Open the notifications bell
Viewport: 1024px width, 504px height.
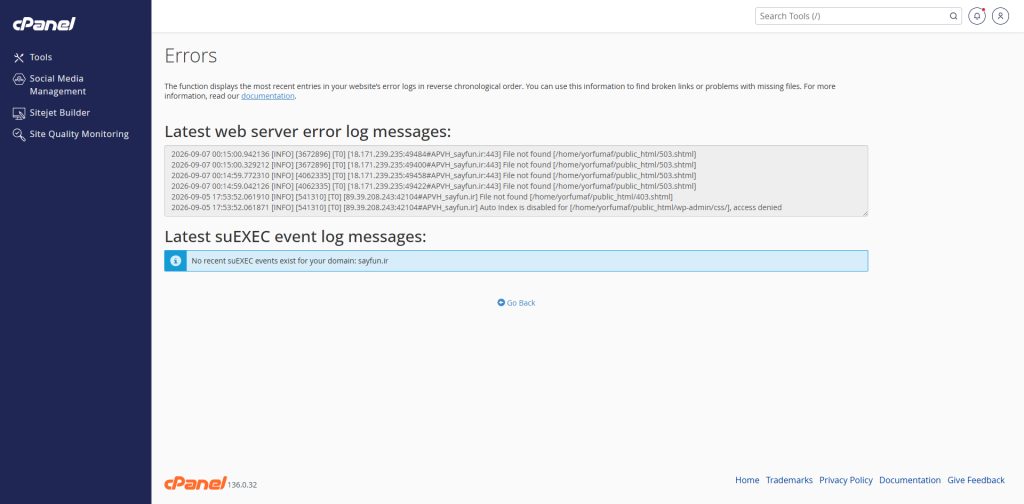976,16
